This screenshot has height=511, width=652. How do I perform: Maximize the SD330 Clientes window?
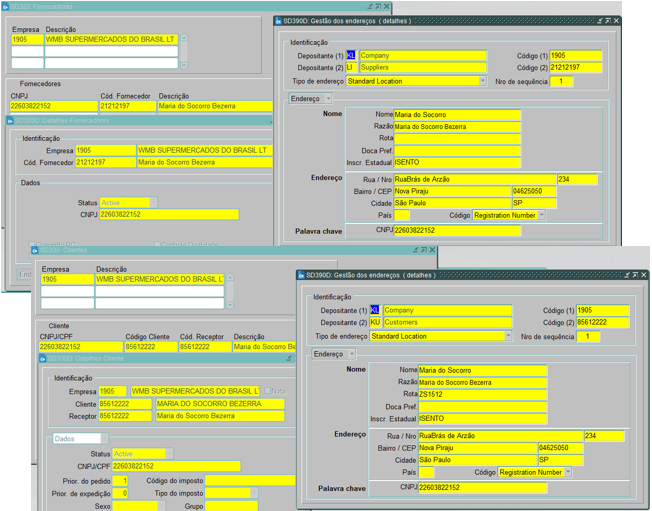tap(424, 250)
